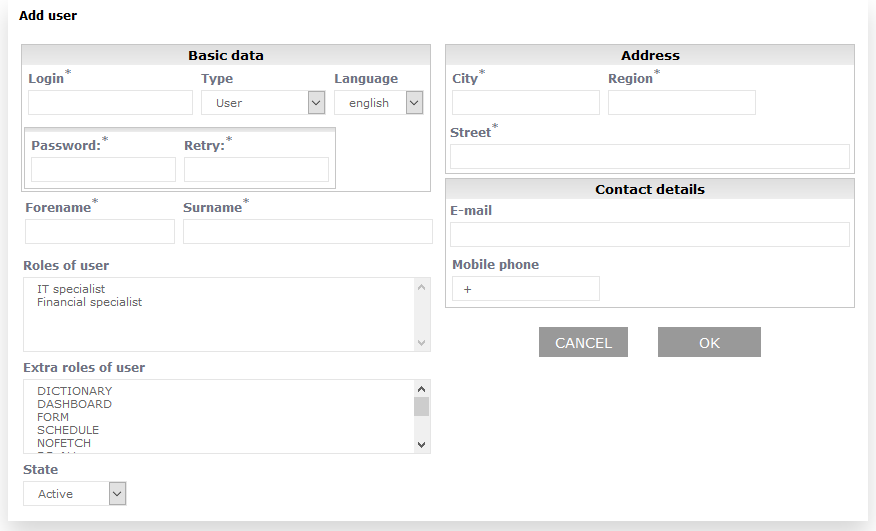
Task: Open the Type dropdown
Action: pos(263,103)
